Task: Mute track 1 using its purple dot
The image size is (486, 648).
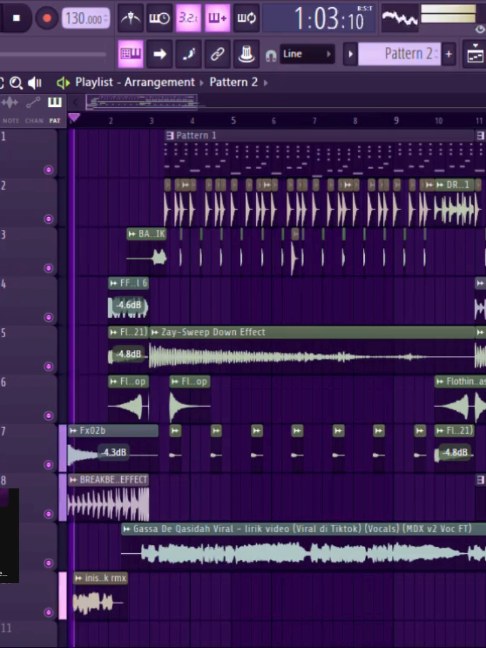Action: point(48,170)
